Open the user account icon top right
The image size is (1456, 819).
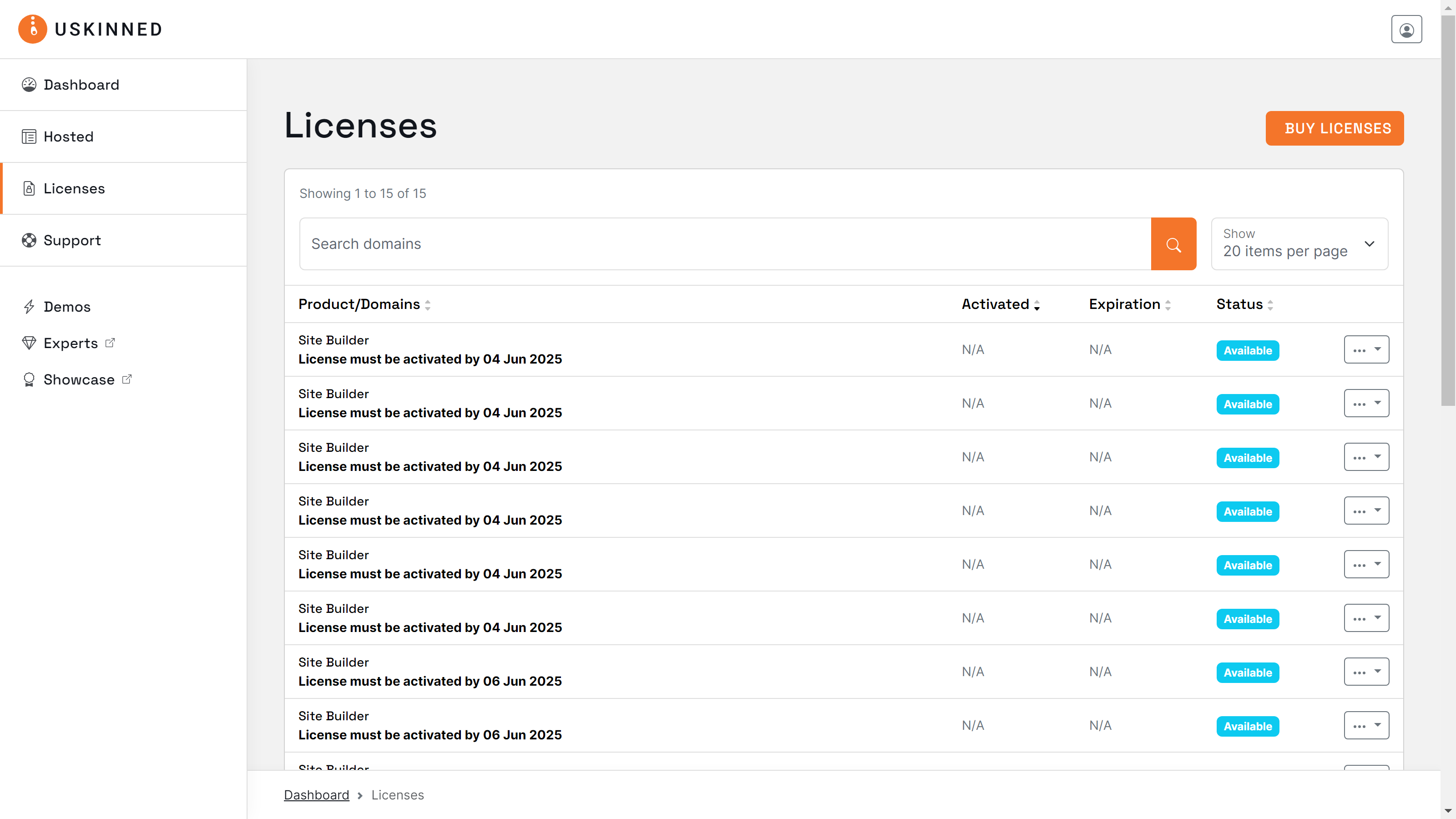(x=1407, y=29)
